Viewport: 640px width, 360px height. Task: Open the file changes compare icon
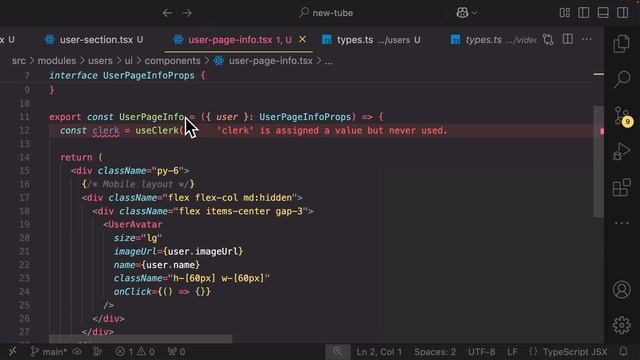[548, 39]
